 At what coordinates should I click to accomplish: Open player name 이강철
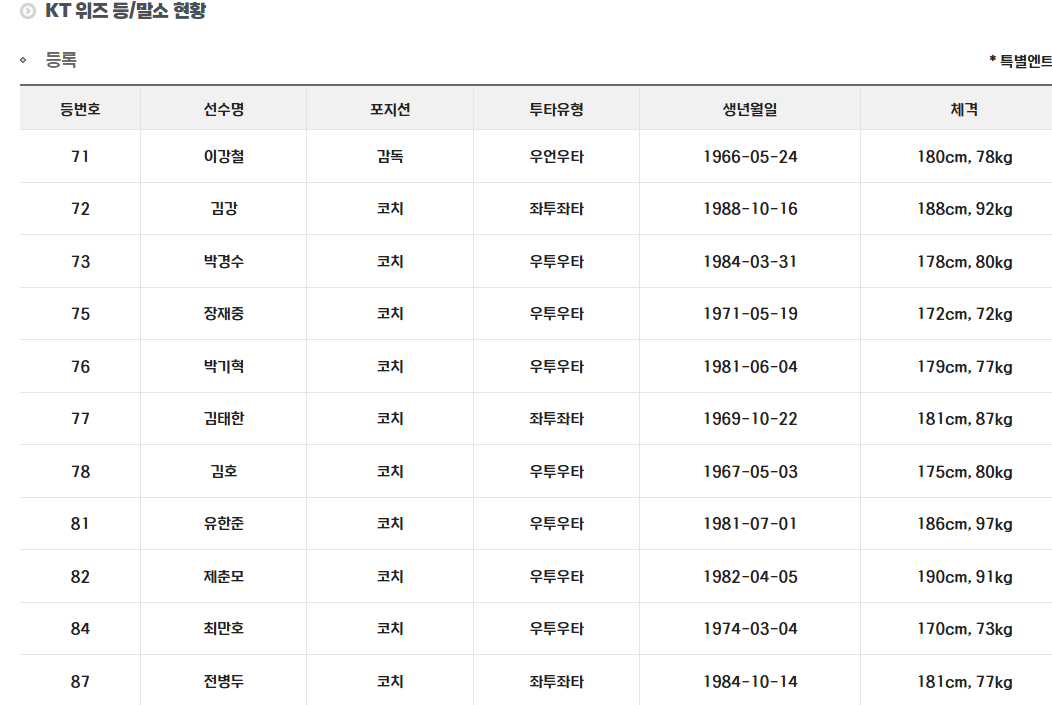223,157
